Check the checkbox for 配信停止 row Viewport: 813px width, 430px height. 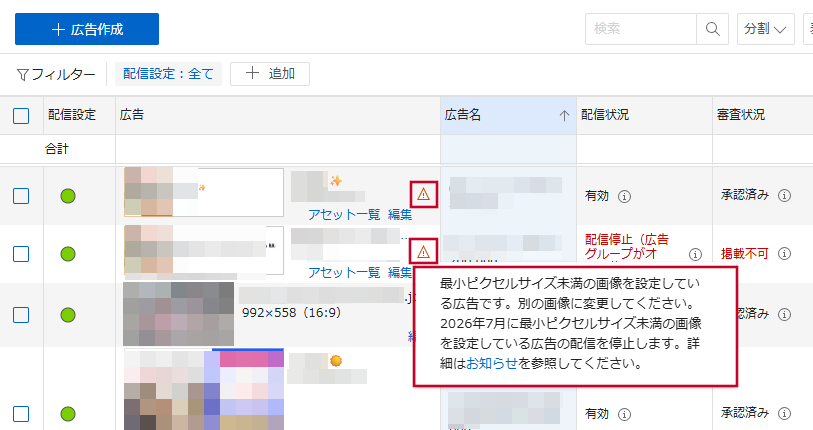pos(21,254)
